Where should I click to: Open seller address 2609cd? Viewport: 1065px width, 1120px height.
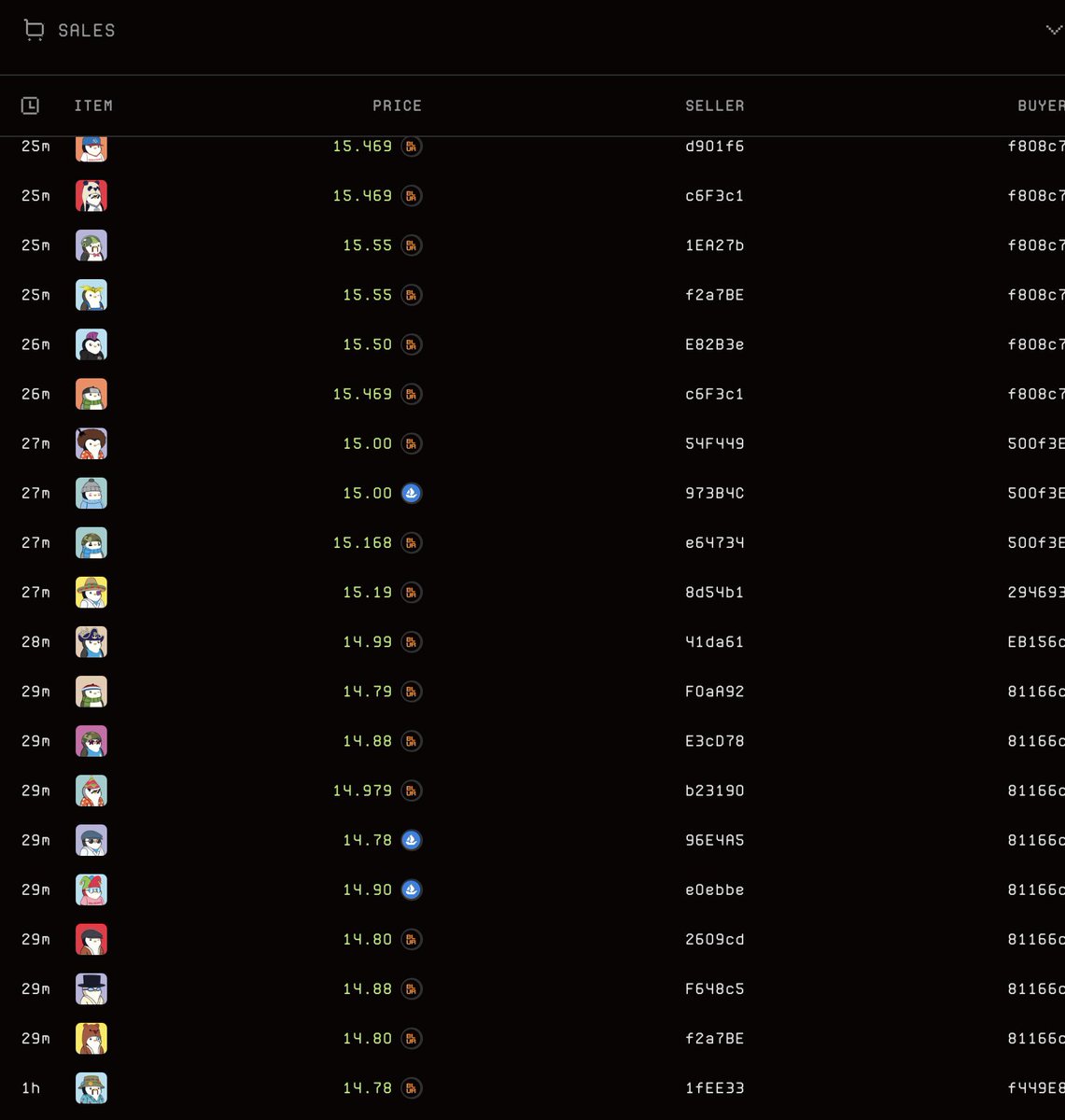(715, 939)
